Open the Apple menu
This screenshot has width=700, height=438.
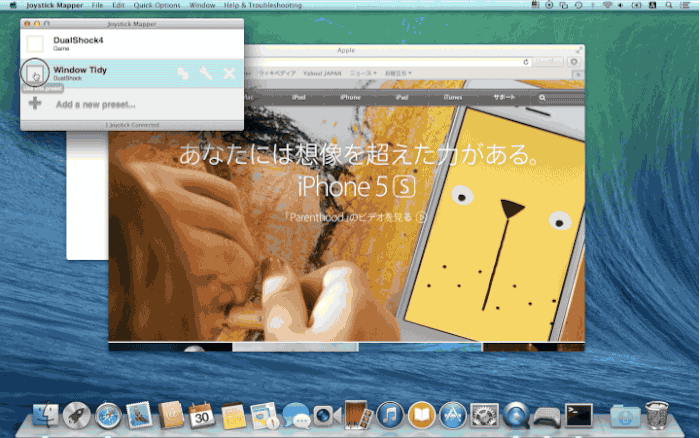tap(13, 5)
